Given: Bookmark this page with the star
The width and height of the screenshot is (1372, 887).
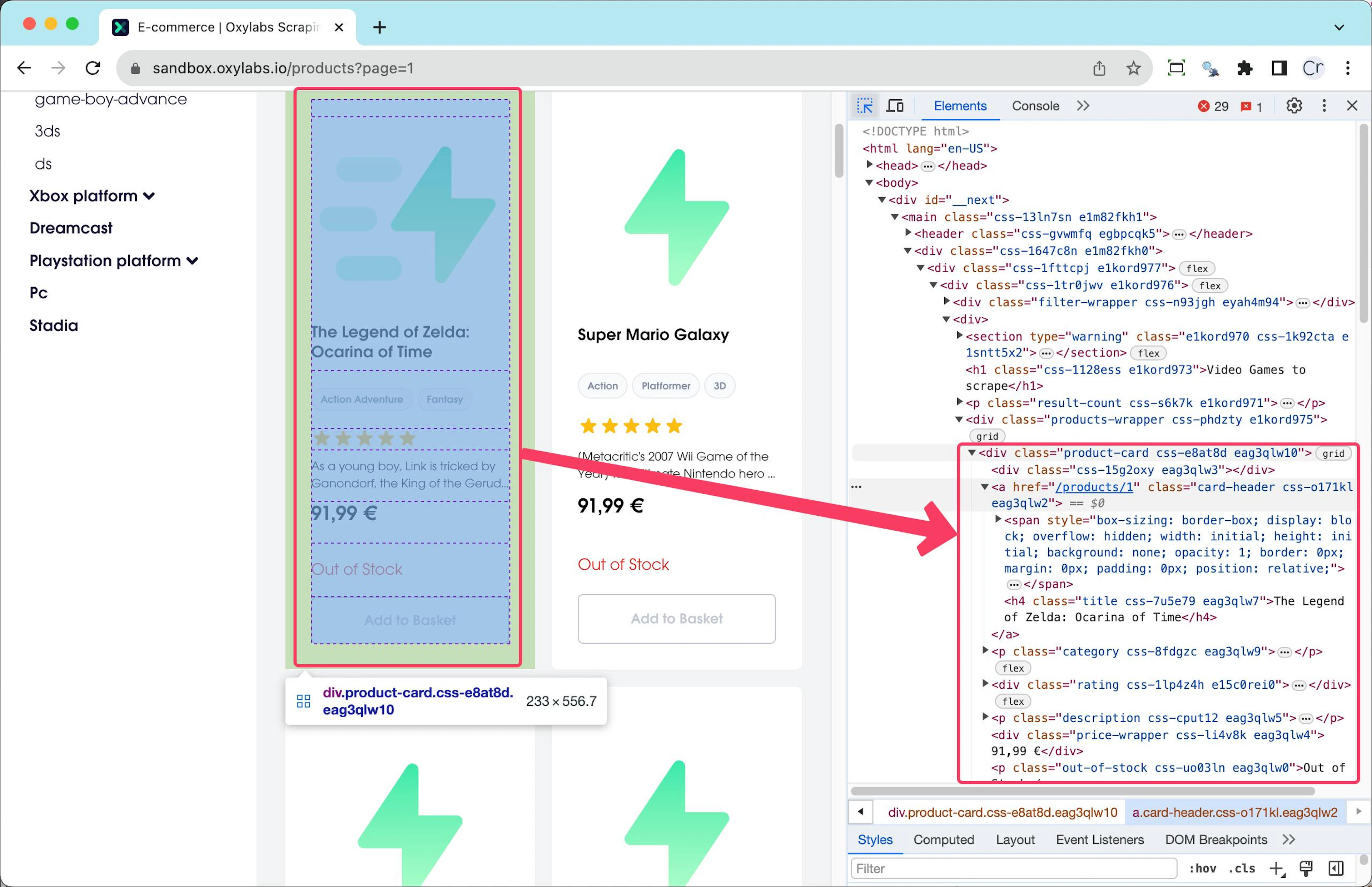Looking at the screenshot, I should 1134,68.
